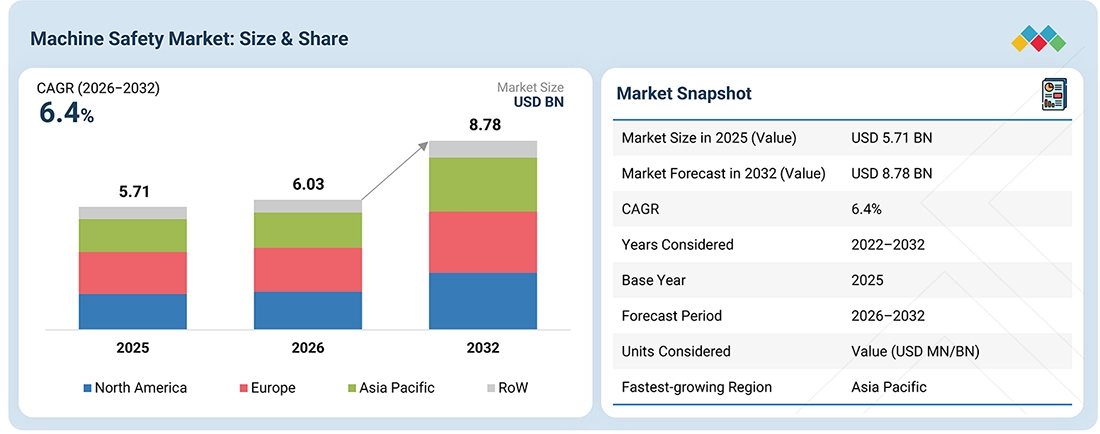Click the Machine Safety Market title
The image size is (1100, 434).
tap(189, 39)
